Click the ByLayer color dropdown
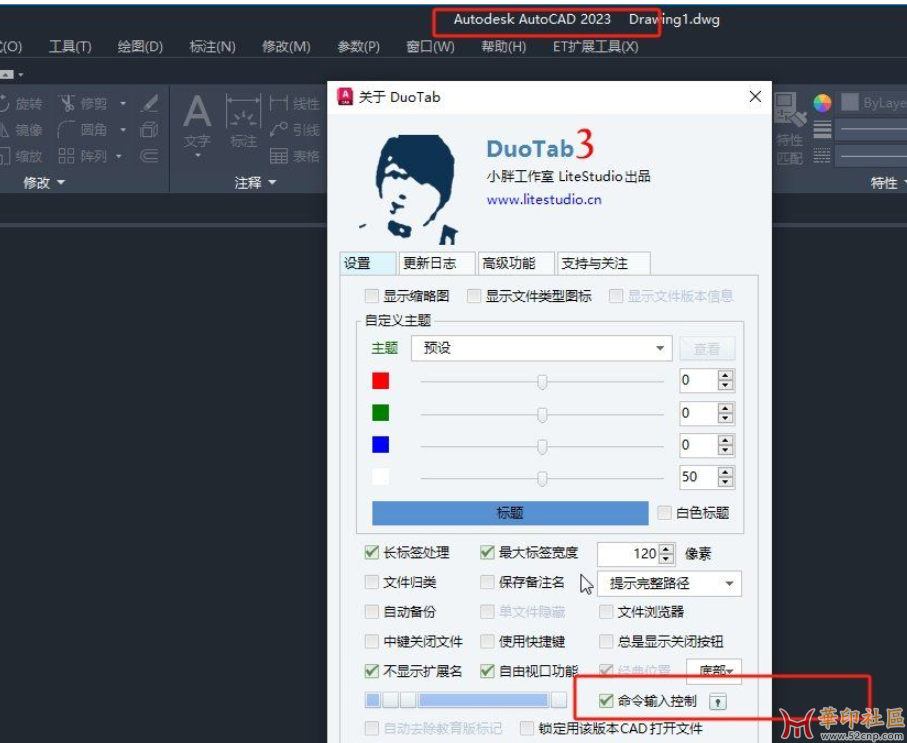The image size is (907, 743). coord(873,103)
